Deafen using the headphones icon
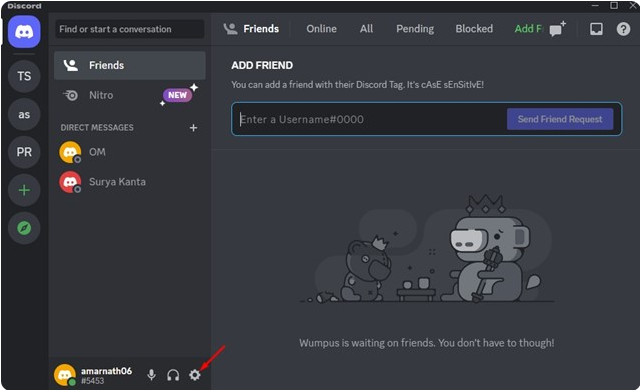Screen dimensions: 640x390 [x=173, y=375]
